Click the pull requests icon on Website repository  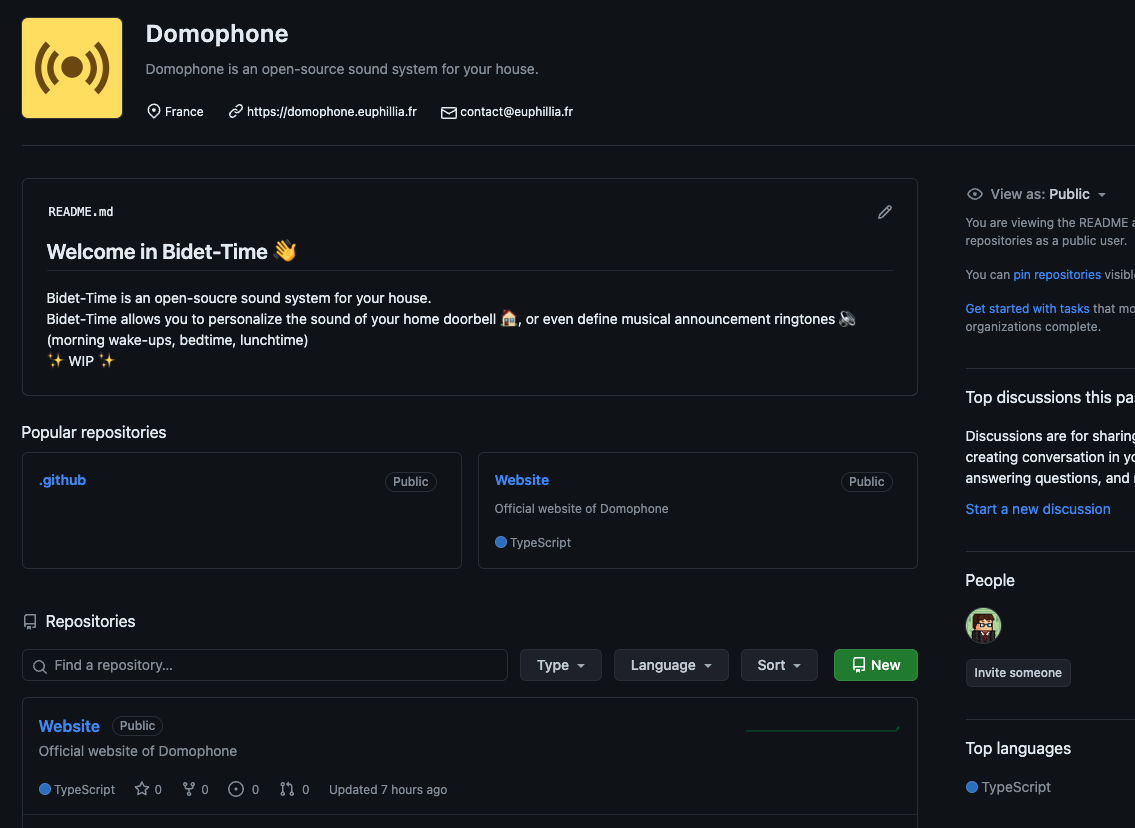[287, 789]
